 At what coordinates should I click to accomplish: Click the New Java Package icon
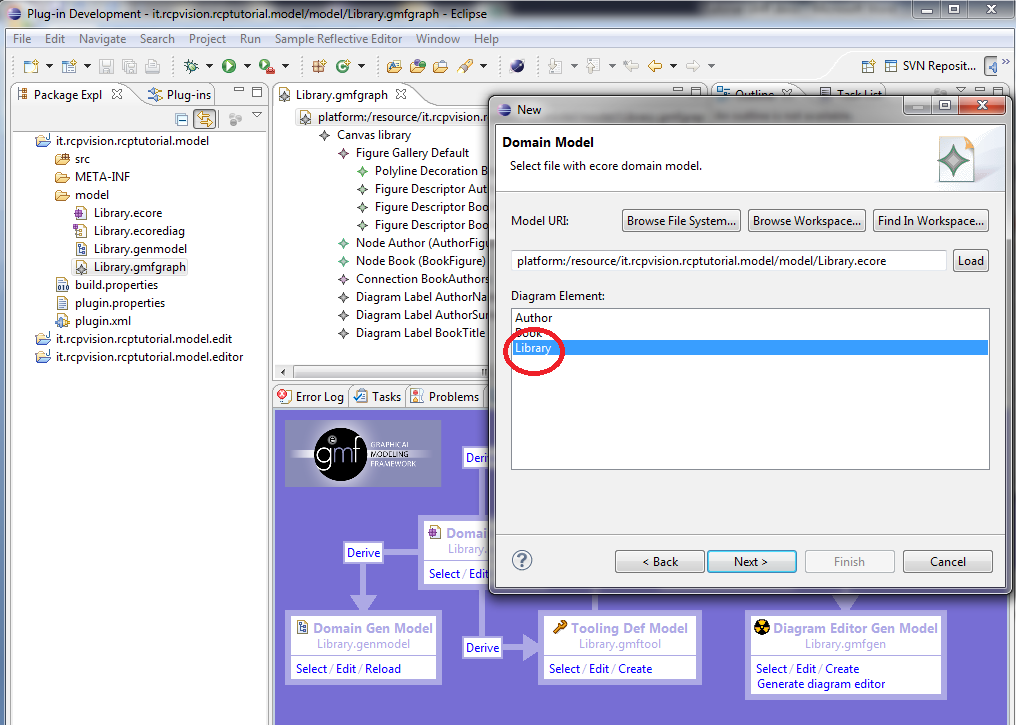tap(319, 66)
